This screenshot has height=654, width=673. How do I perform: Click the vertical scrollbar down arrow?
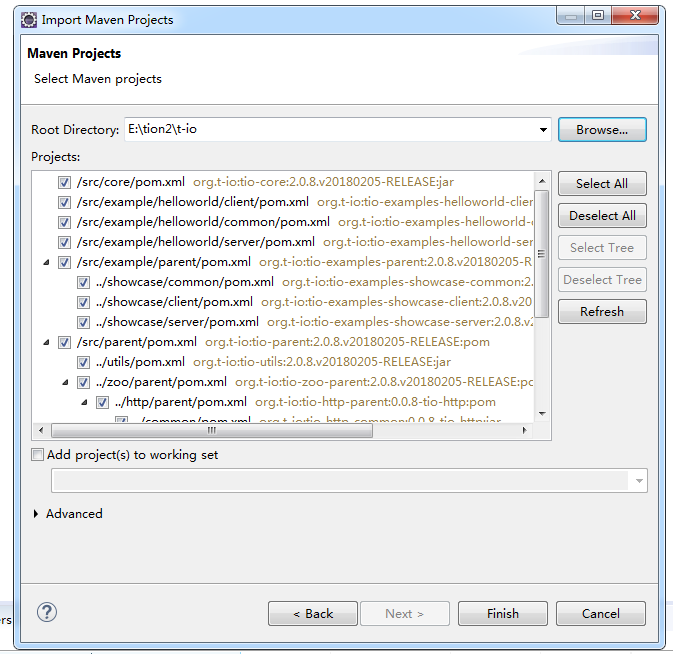pyautogui.click(x=542, y=414)
